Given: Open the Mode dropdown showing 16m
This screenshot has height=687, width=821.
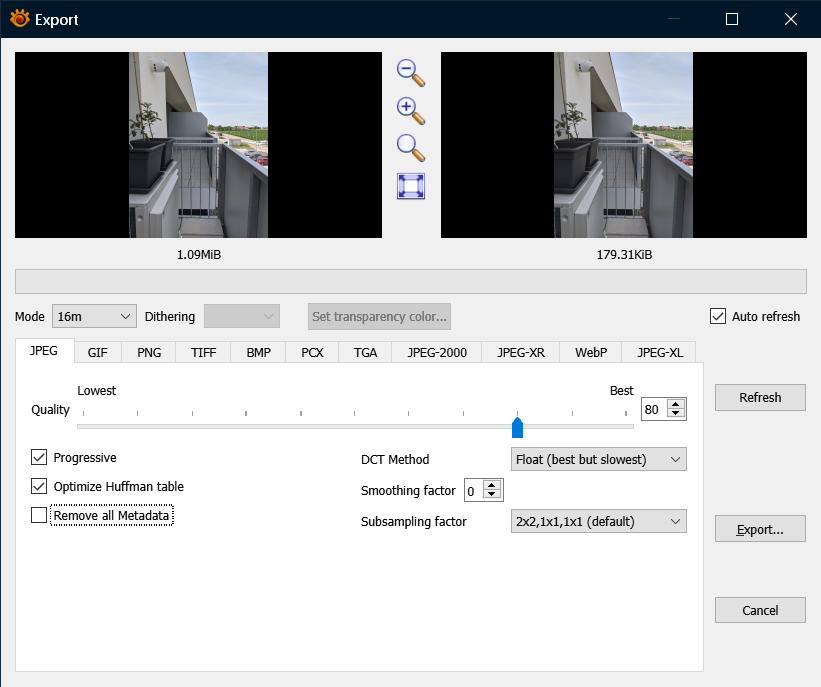Looking at the screenshot, I should tap(94, 316).
